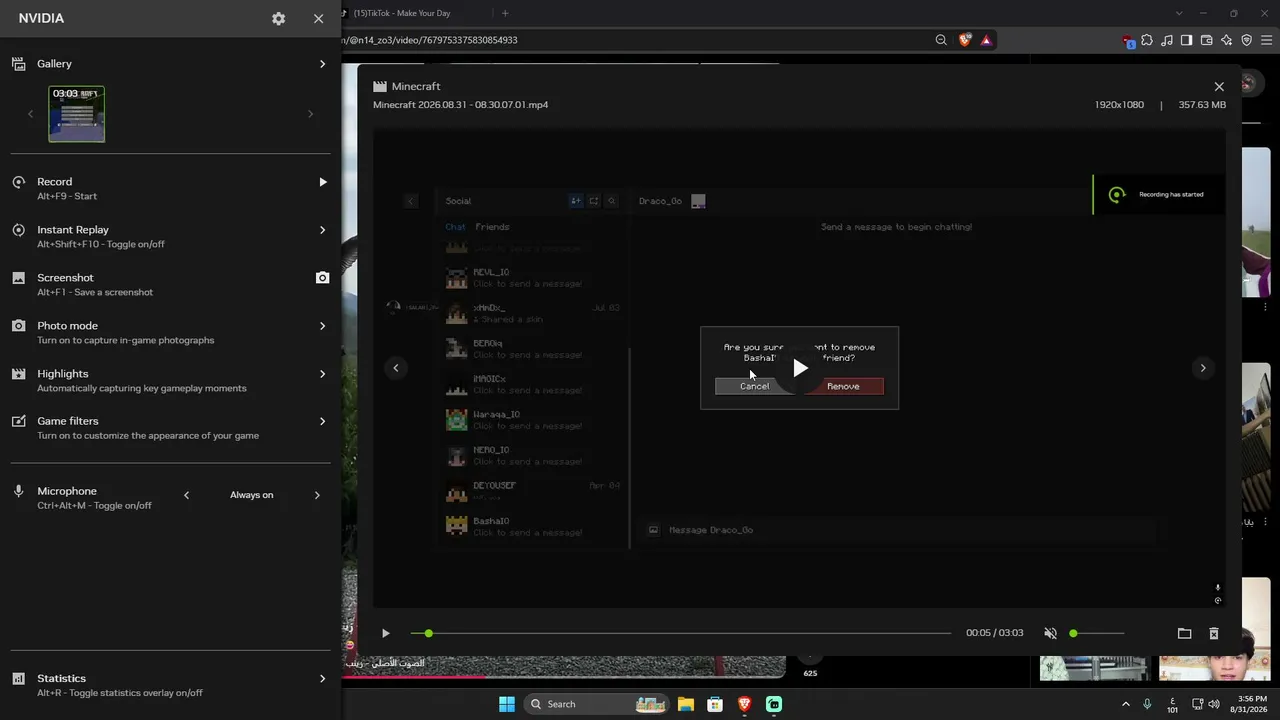Open File Explorer from taskbar
This screenshot has height=720, width=1280.
coord(686,704)
